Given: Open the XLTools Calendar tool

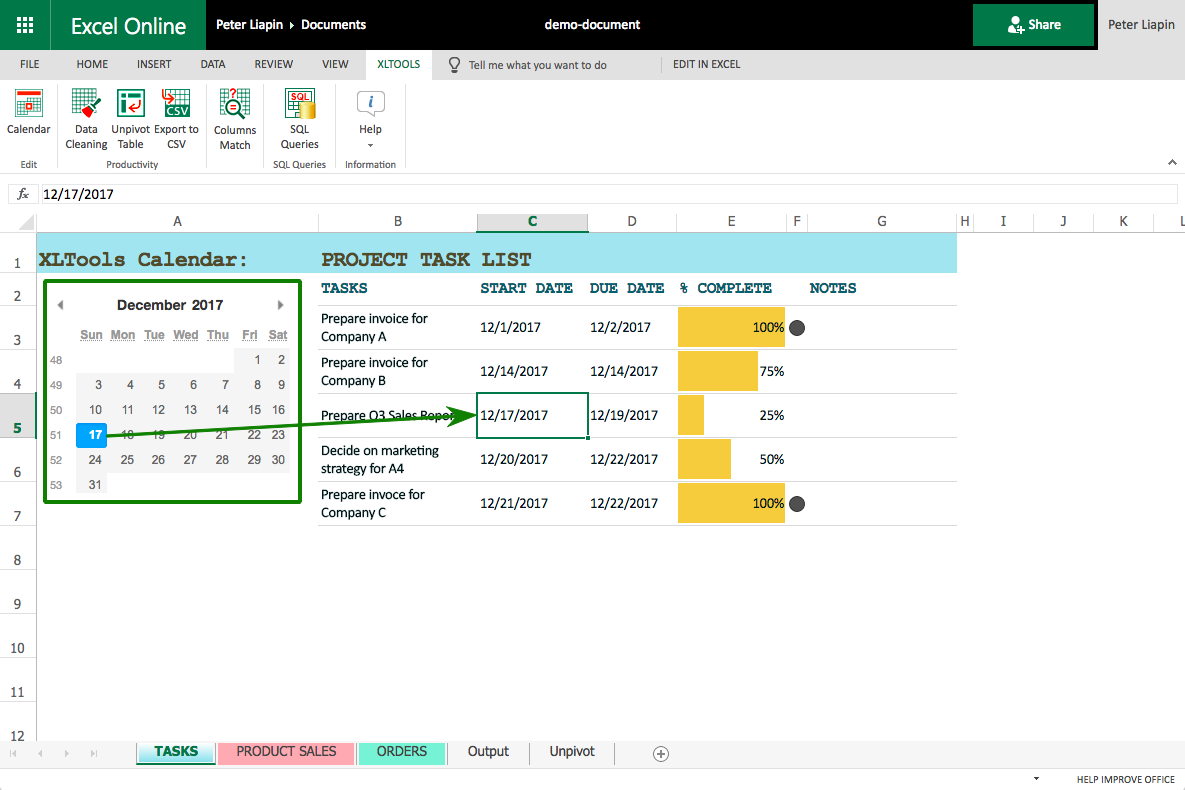Looking at the screenshot, I should (x=29, y=113).
